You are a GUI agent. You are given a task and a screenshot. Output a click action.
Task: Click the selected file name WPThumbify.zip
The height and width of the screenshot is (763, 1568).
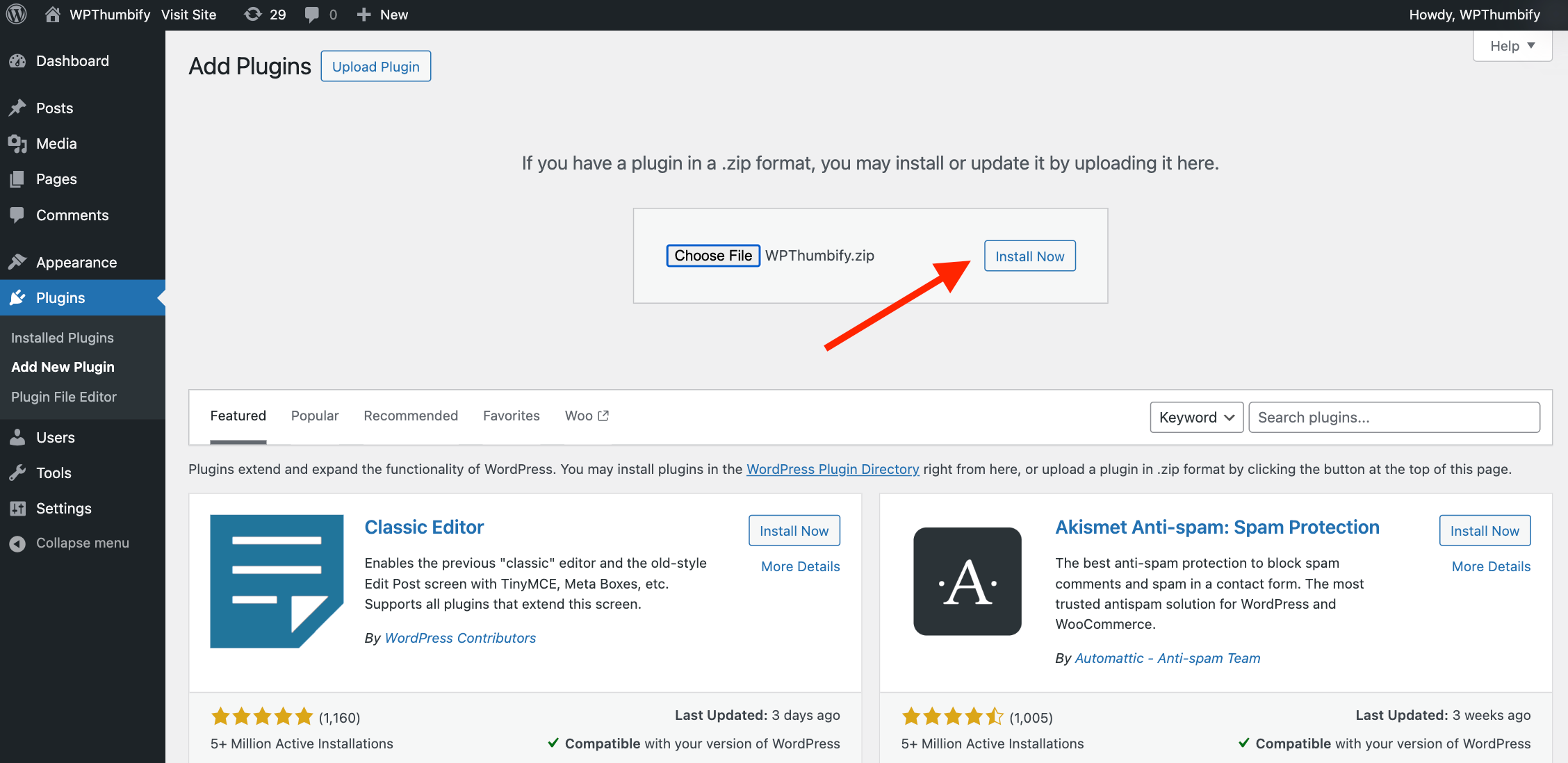coord(819,256)
